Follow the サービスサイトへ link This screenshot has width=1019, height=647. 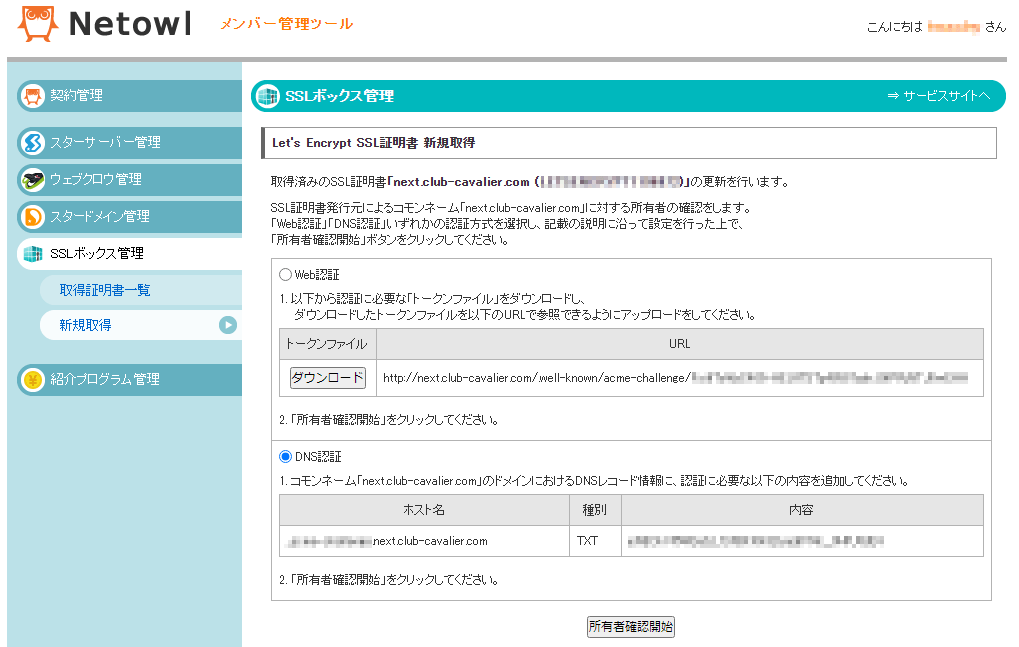(938, 96)
